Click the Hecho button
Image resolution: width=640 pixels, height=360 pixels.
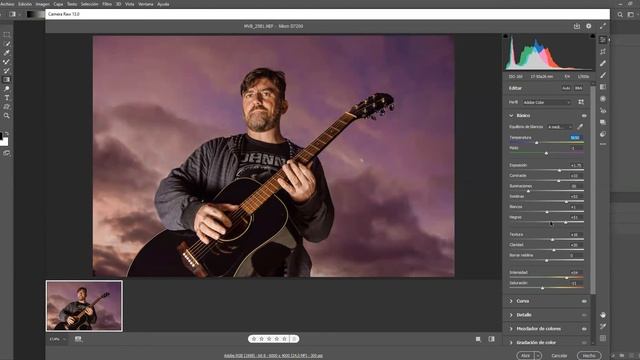[589, 356]
